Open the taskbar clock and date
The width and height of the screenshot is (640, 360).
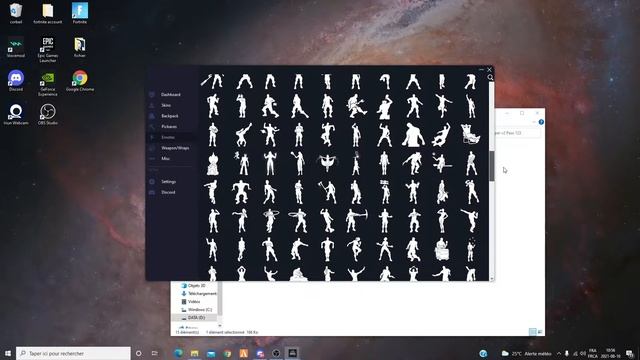coord(611,353)
